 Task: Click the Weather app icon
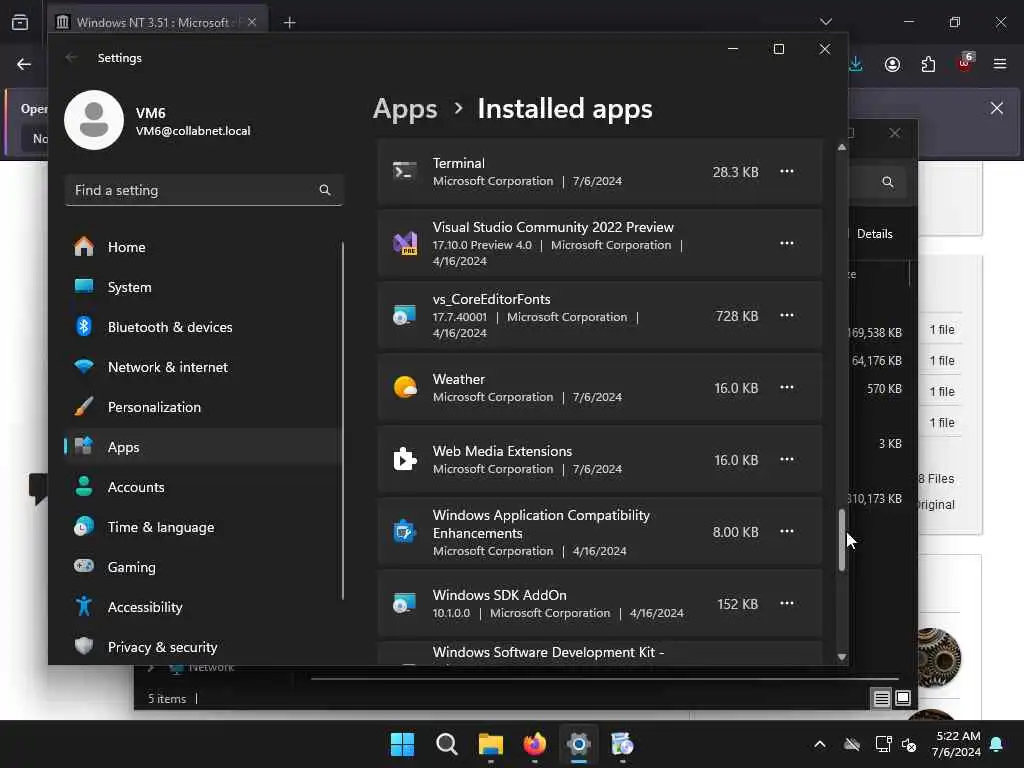click(405, 387)
